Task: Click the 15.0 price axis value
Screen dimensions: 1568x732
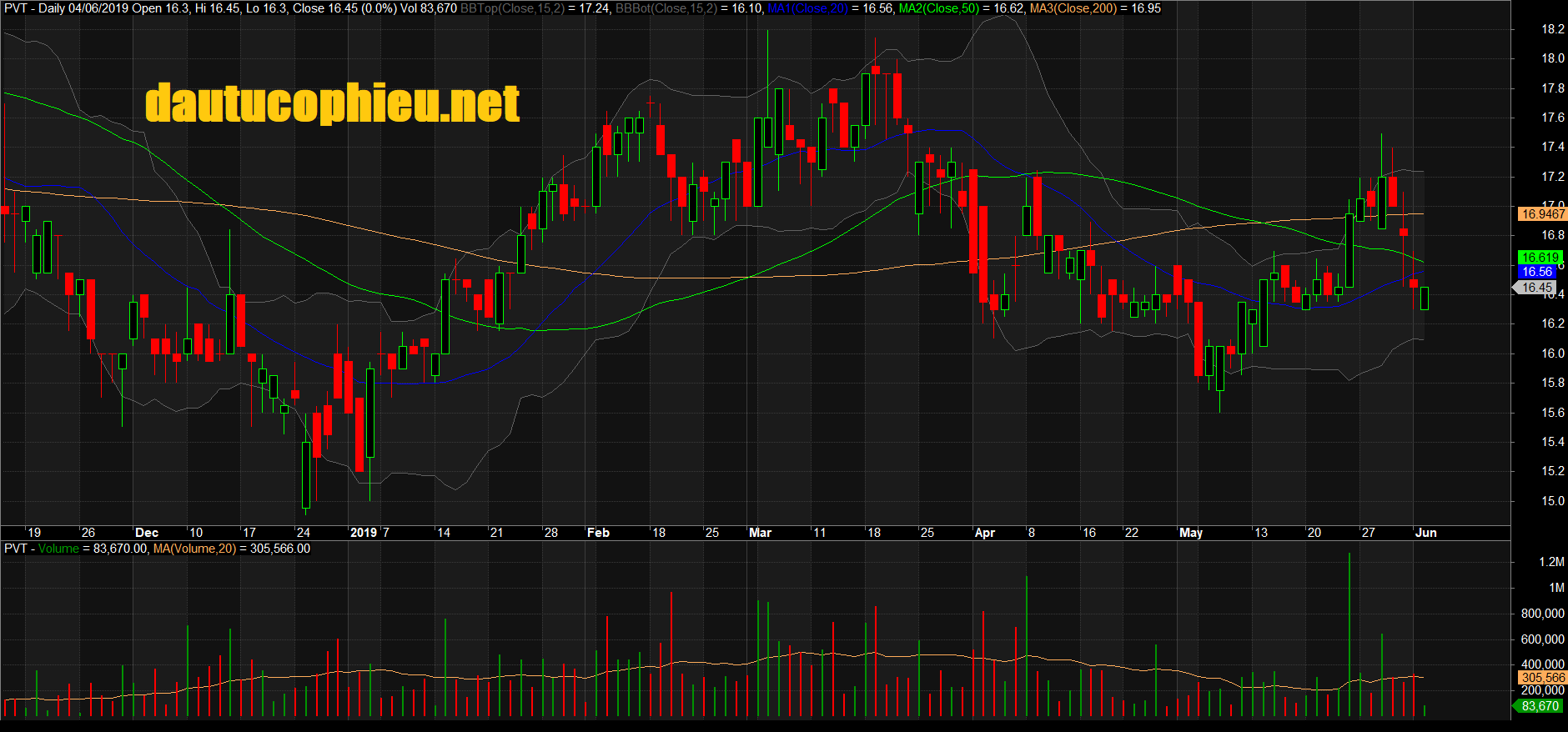Action: (1553, 501)
